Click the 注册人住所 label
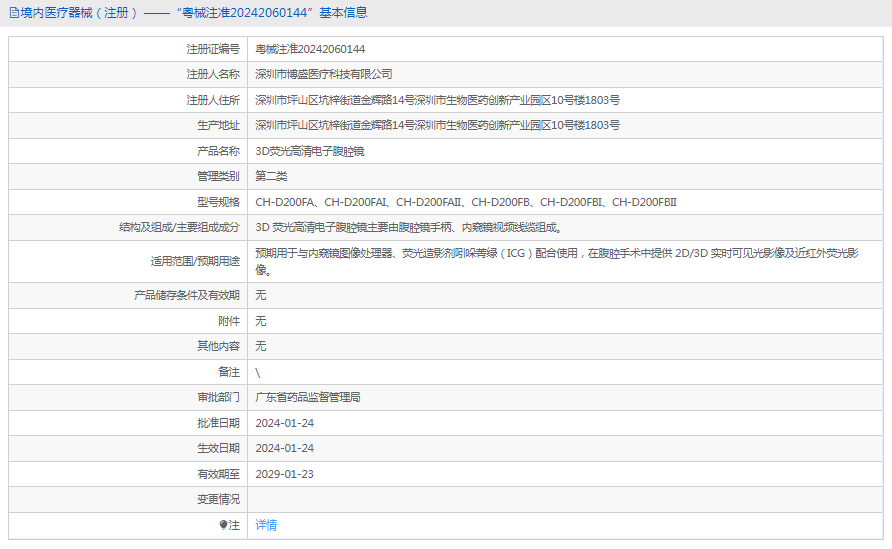 tap(213, 100)
